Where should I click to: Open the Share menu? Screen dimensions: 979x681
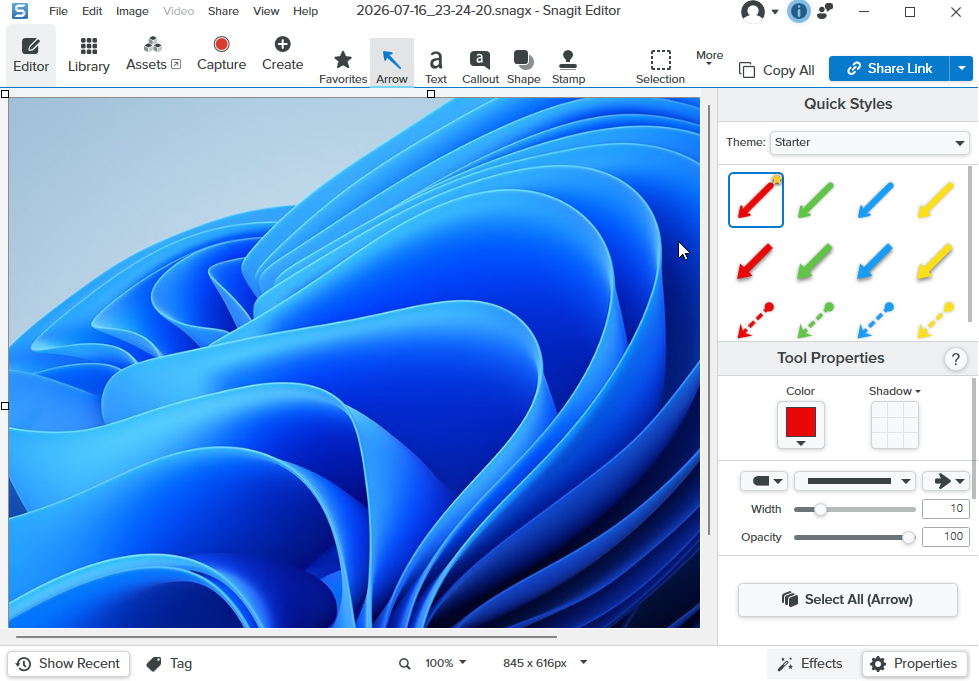pyautogui.click(x=223, y=11)
